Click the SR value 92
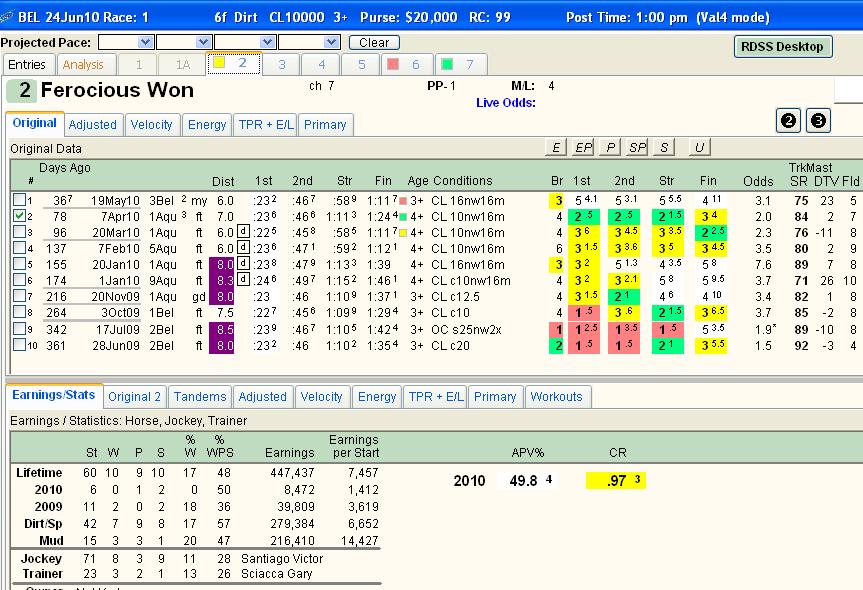The image size is (863, 590). tap(801, 346)
